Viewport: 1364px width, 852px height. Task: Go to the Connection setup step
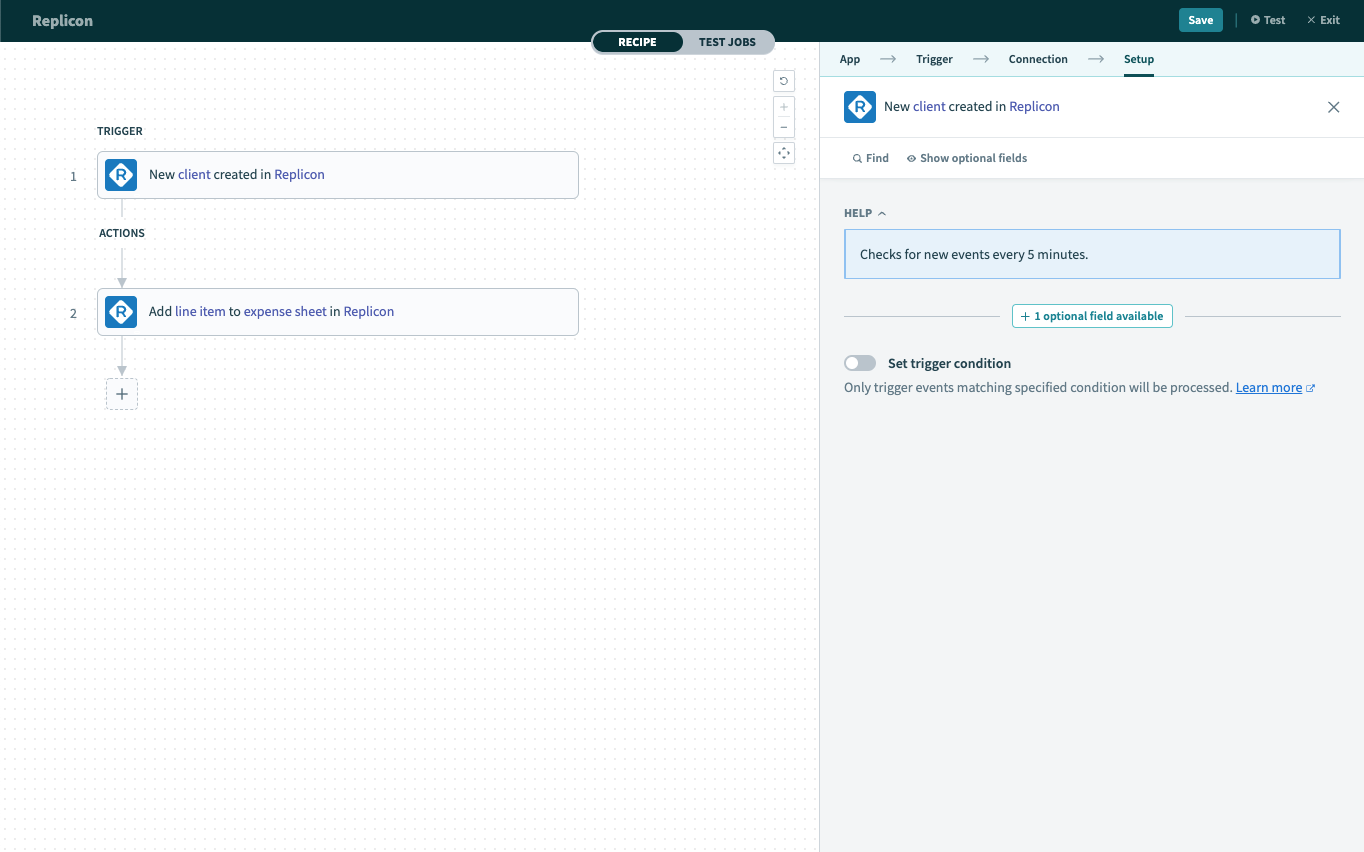tap(1037, 59)
